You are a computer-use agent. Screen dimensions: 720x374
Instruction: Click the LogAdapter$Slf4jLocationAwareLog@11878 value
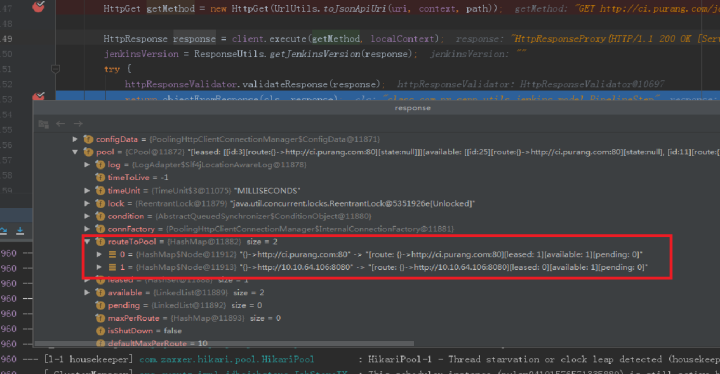tap(219, 164)
